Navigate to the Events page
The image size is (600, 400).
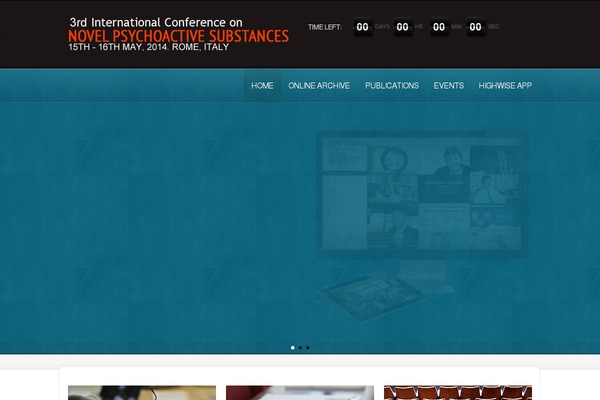coord(448,86)
